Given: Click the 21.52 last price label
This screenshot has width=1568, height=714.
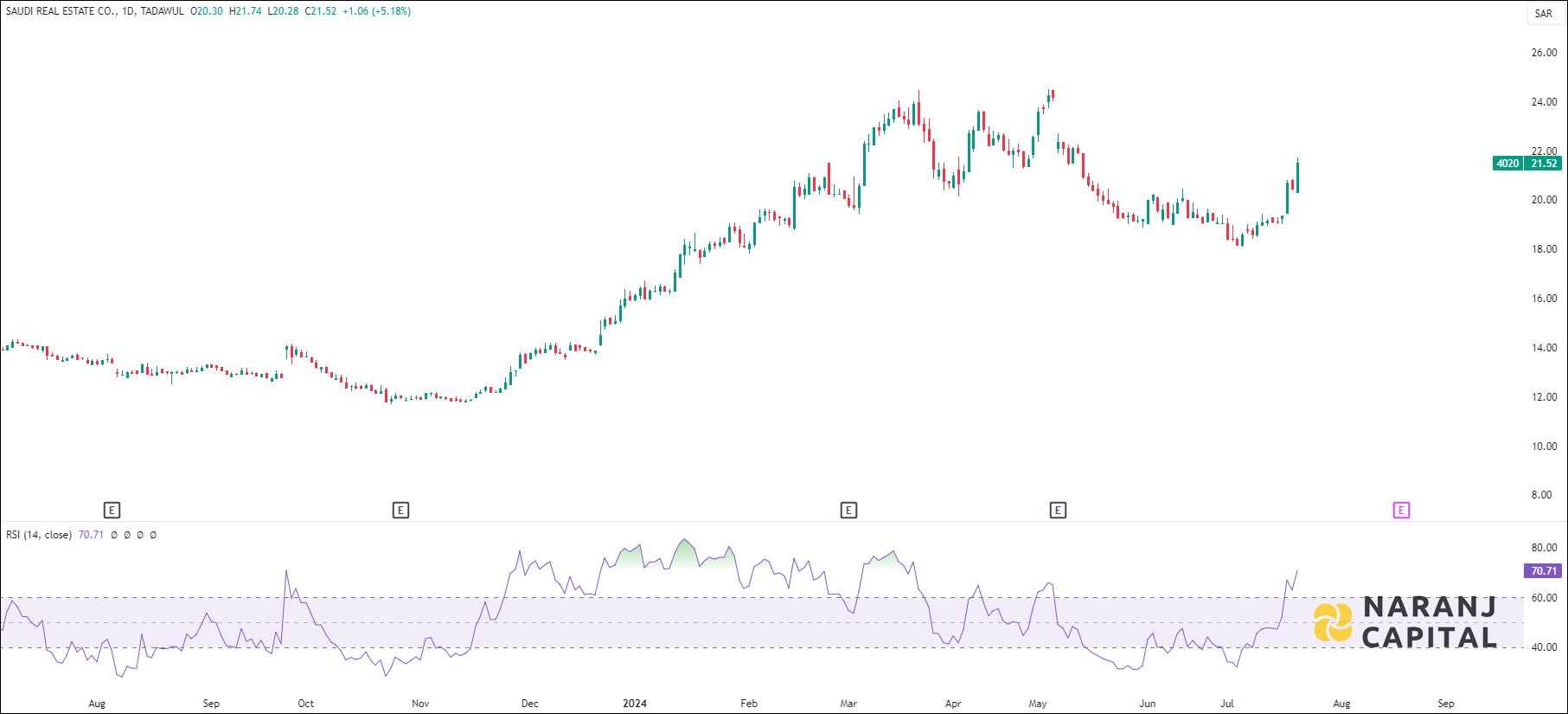Looking at the screenshot, I should tap(1544, 164).
